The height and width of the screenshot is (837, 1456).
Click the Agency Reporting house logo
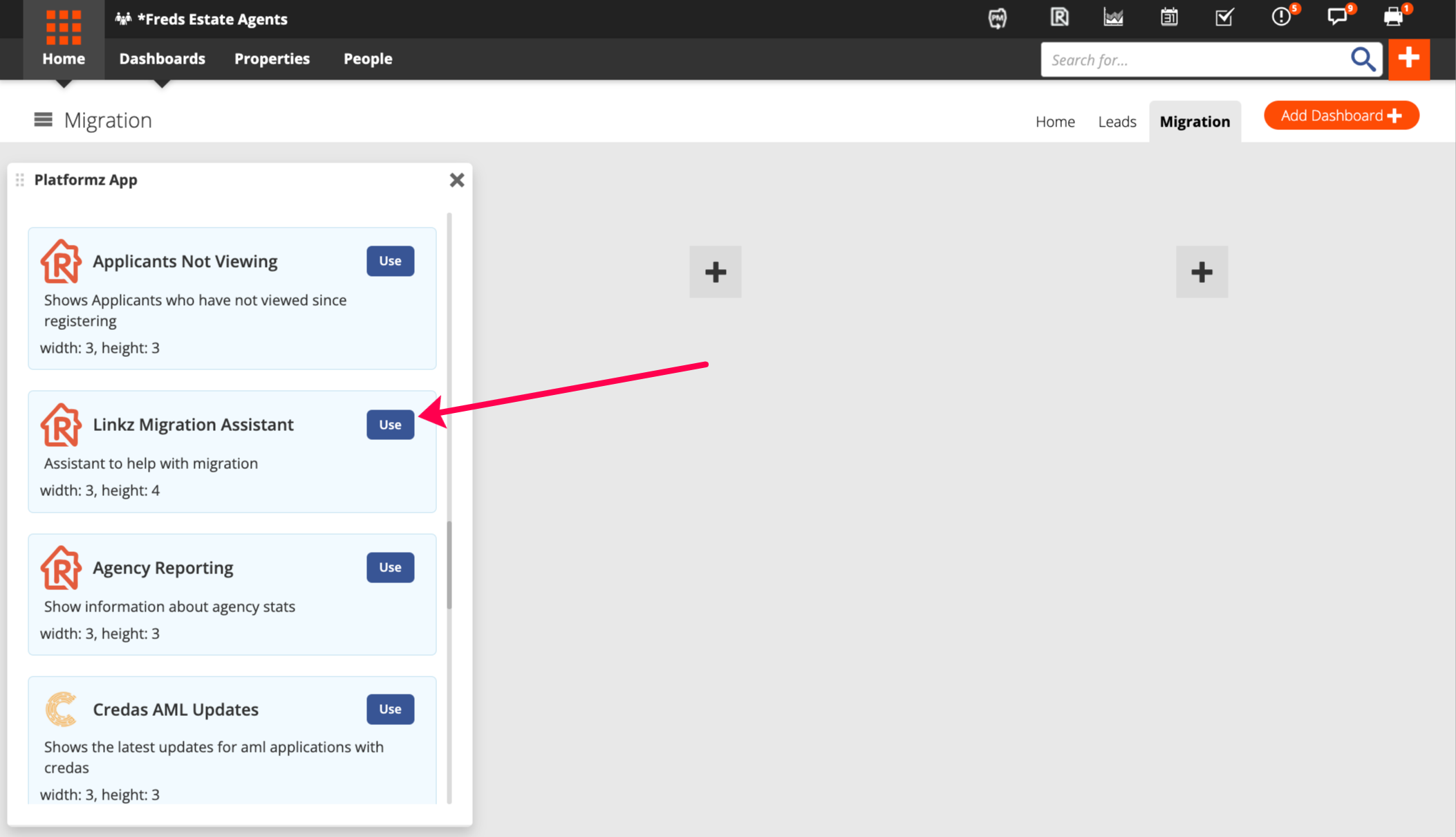[x=61, y=567]
